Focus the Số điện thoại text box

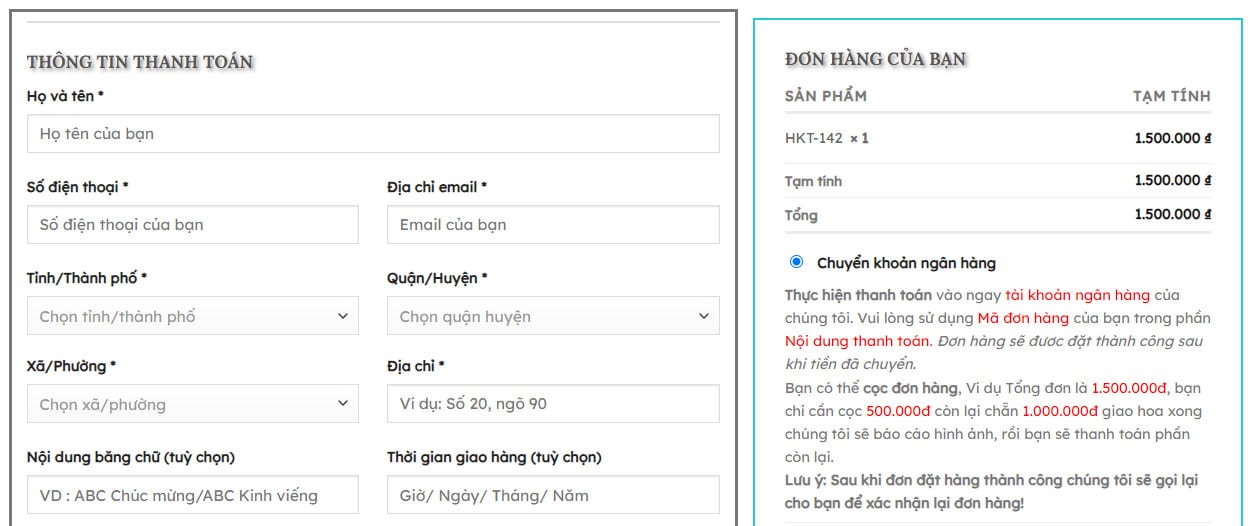coord(192,225)
